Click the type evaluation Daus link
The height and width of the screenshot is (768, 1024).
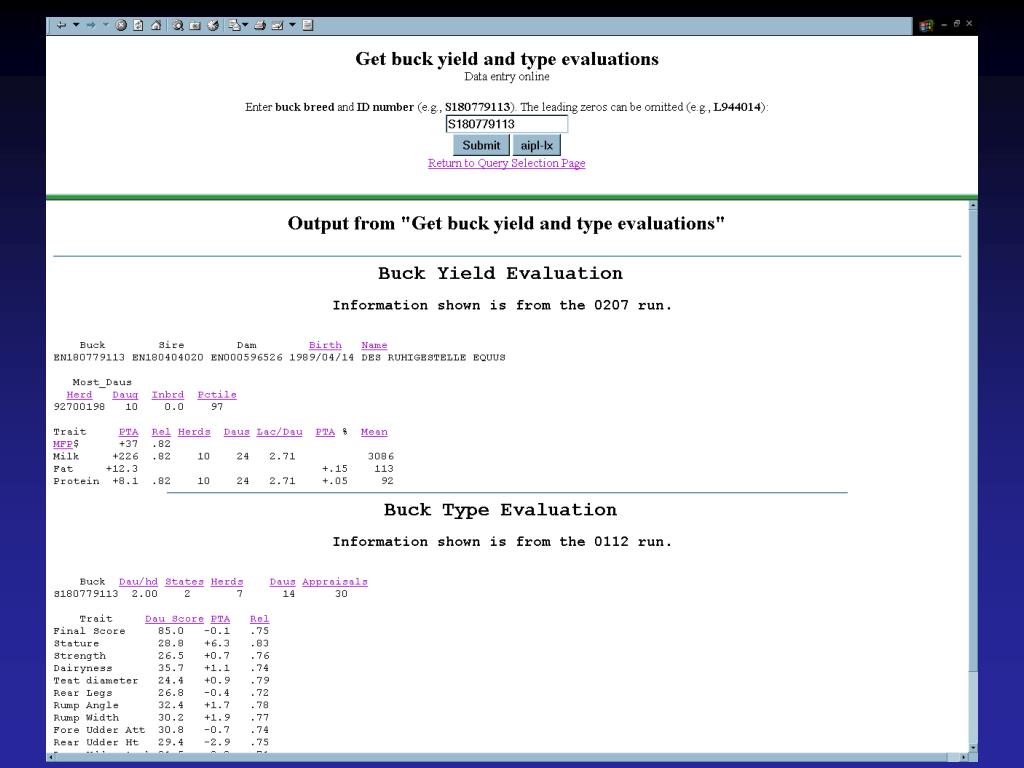pyautogui.click(x=282, y=581)
